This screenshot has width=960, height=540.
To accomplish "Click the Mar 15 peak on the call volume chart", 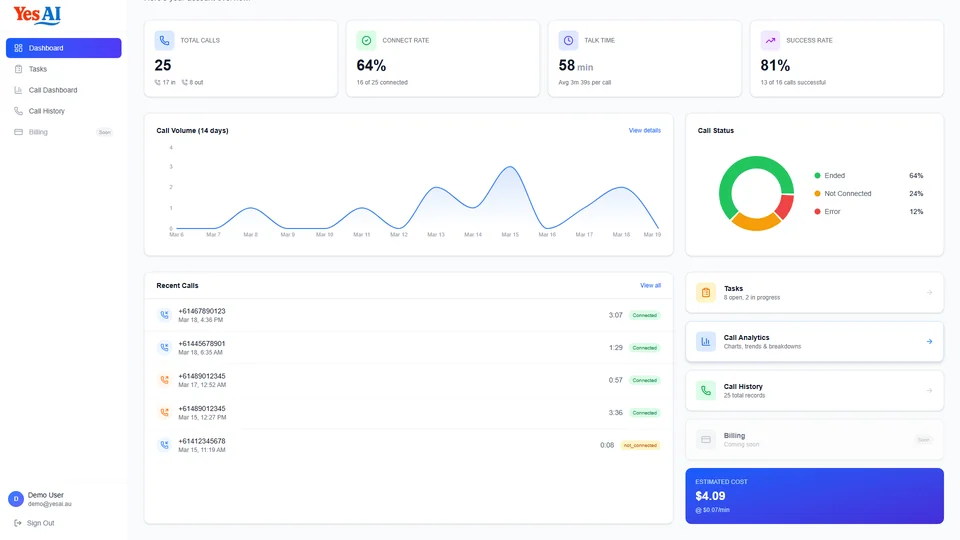I will click(x=509, y=167).
